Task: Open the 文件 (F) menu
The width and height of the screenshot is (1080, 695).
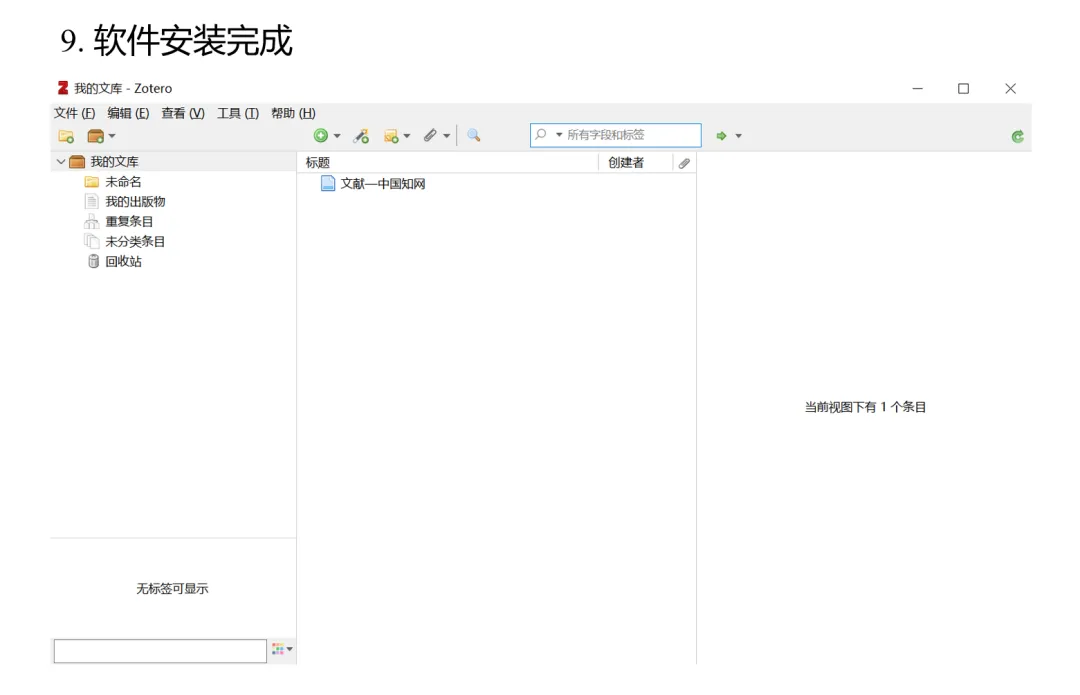Action: pyautogui.click(x=74, y=113)
